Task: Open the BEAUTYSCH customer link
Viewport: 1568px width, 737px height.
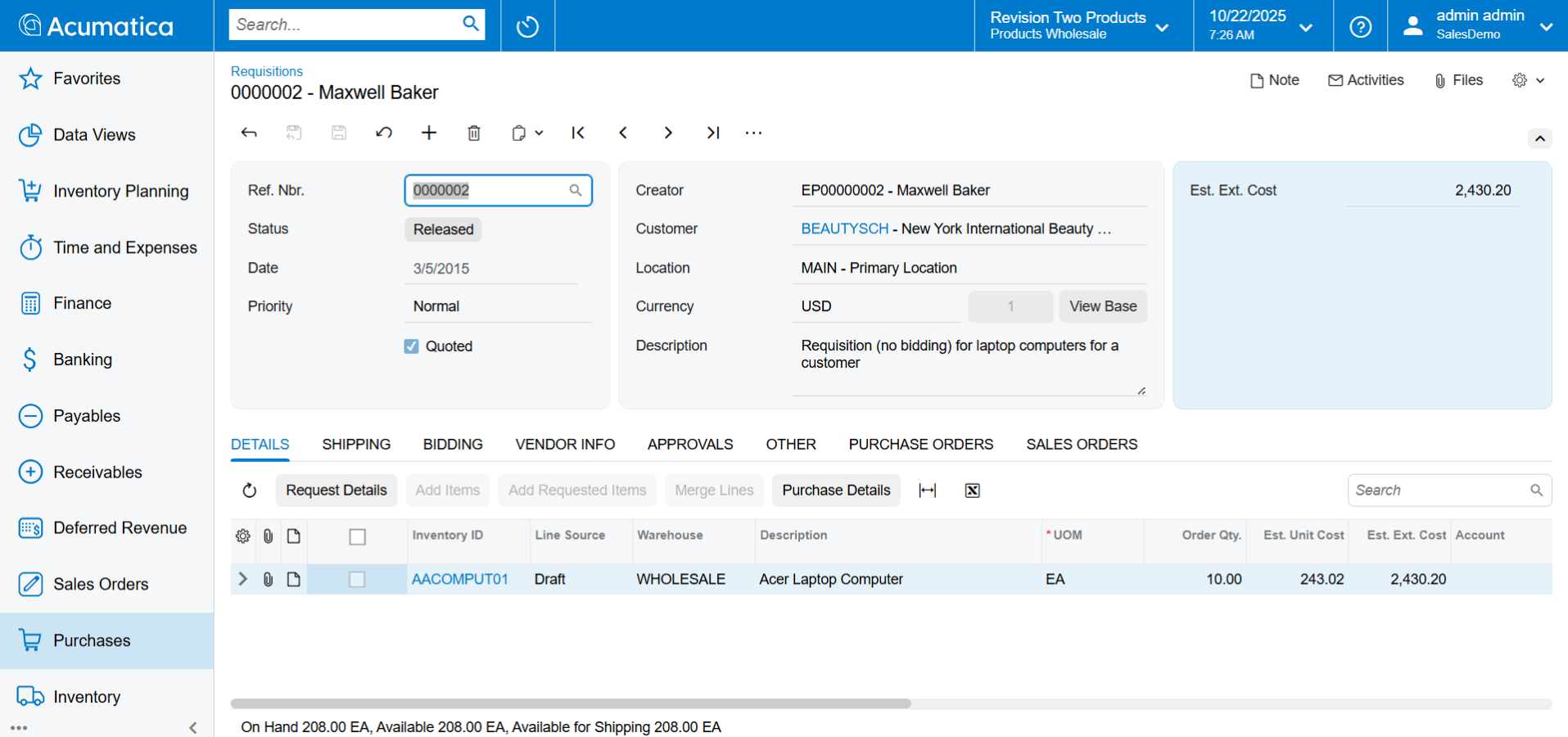Action: (x=844, y=229)
